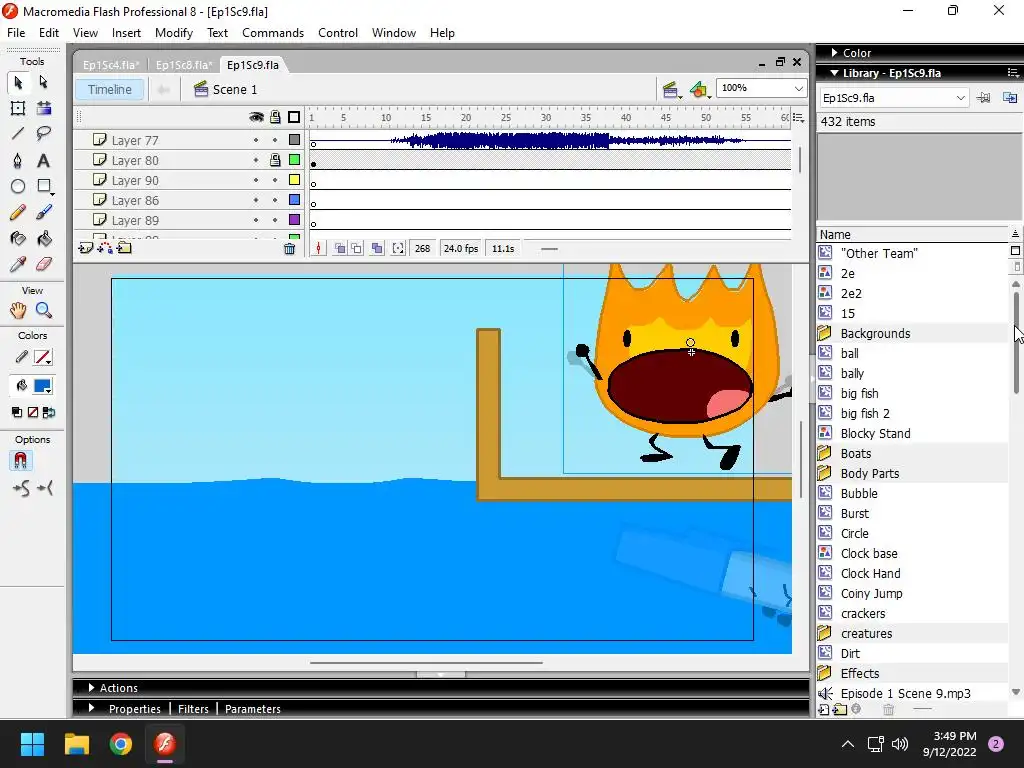This screenshot has height=768, width=1024.
Task: Select the Hand tool
Action: (x=18, y=310)
